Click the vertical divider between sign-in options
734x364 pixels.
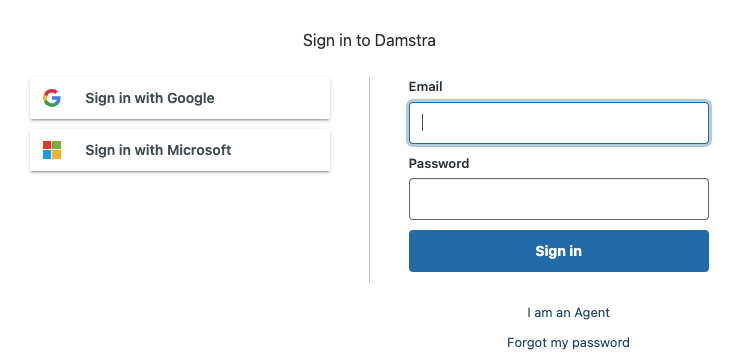369,180
